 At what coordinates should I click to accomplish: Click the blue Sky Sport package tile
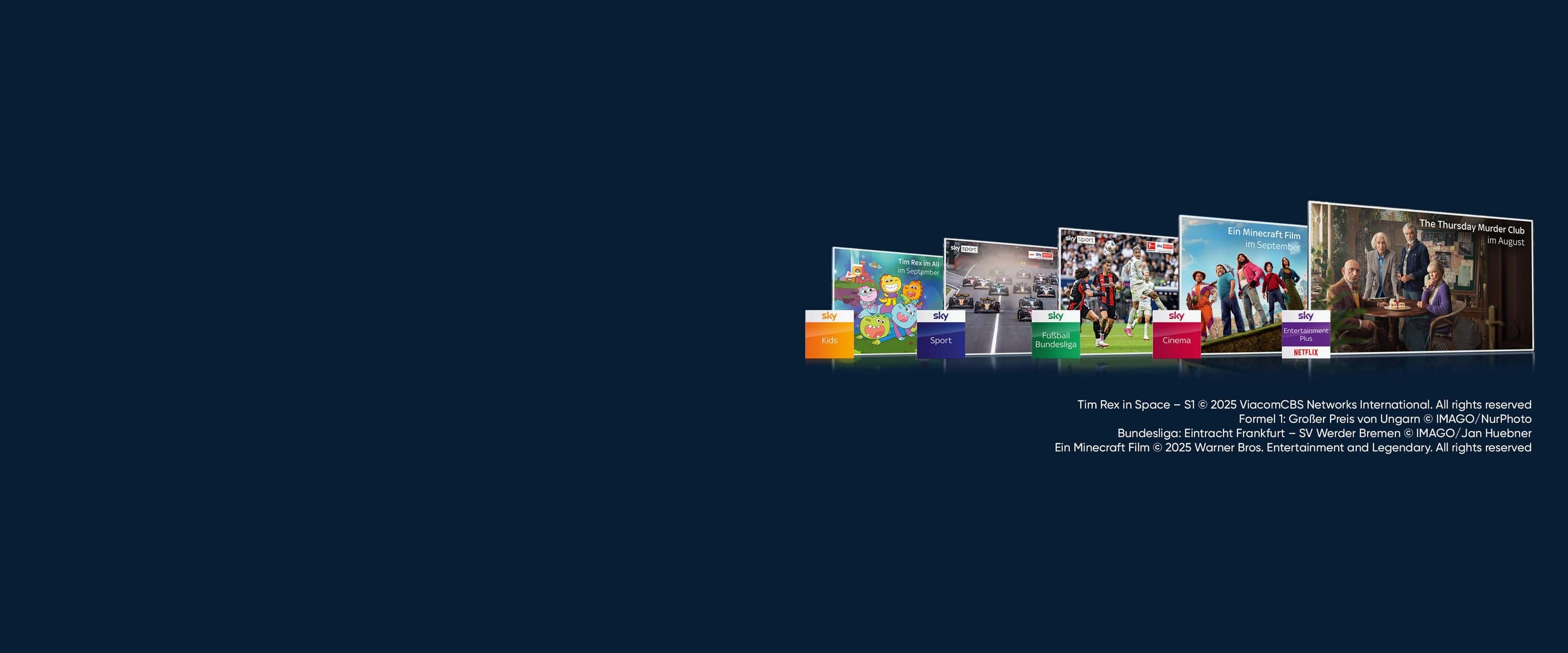click(x=940, y=335)
